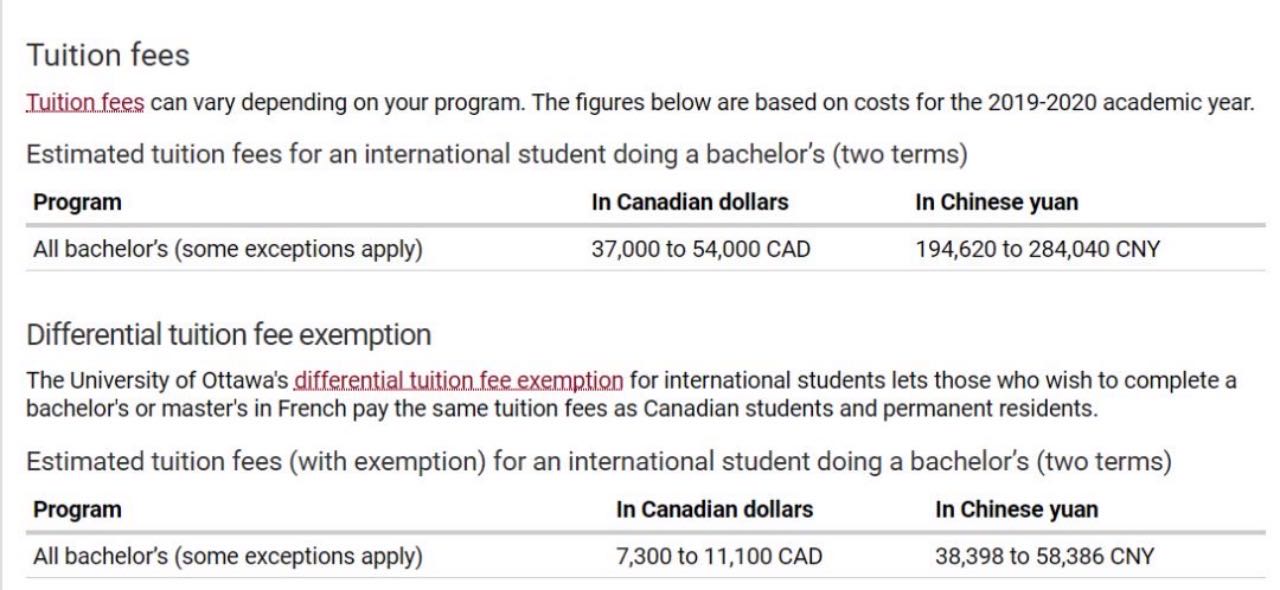Click the Differential tuition fee exemption heading
1280x590 pixels.
[x=229, y=333]
